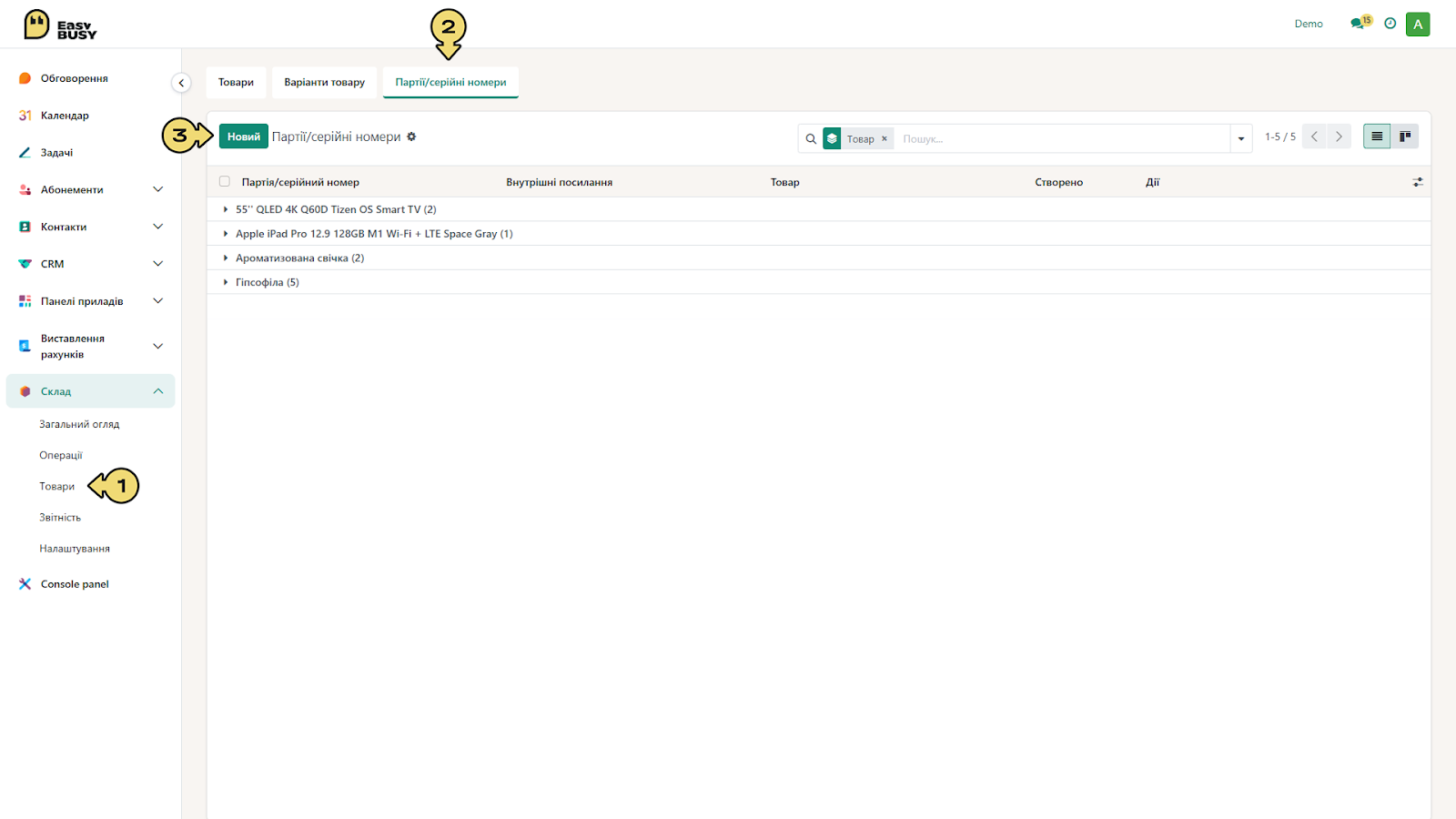Expand the Контакти submenu

(x=158, y=227)
